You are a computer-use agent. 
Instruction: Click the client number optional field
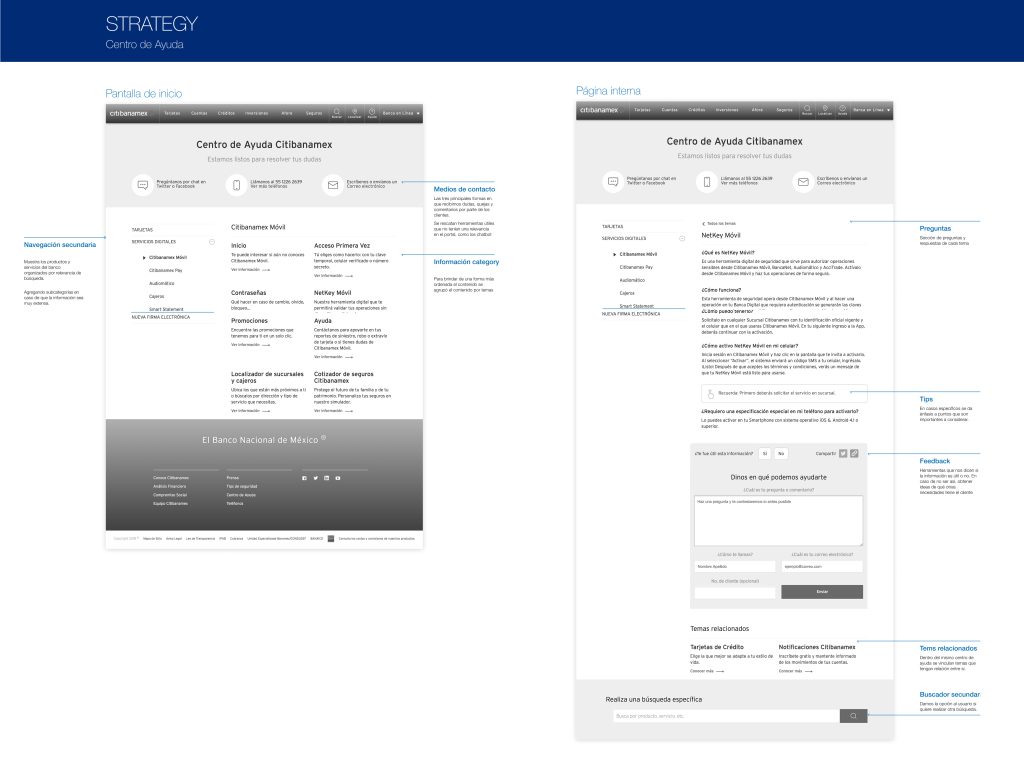[735, 592]
